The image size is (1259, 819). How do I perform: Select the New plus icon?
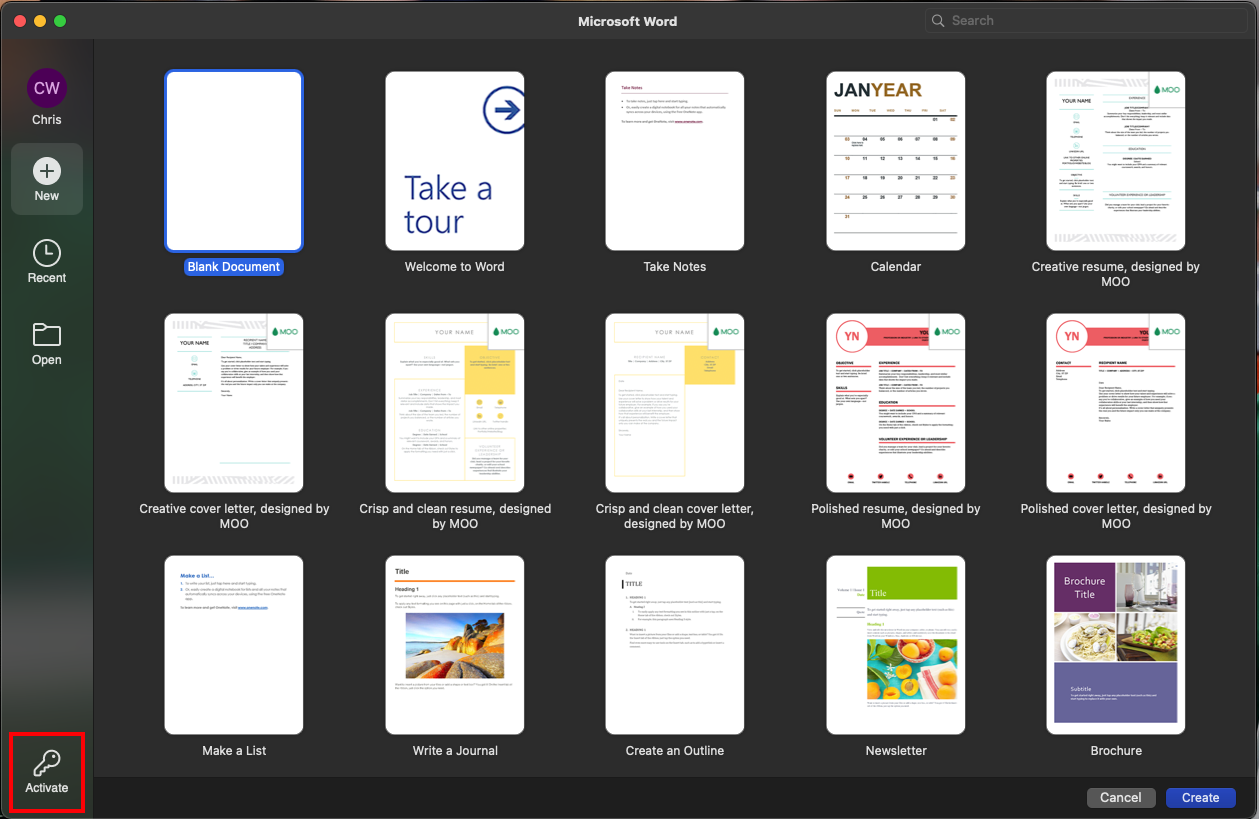(x=47, y=171)
